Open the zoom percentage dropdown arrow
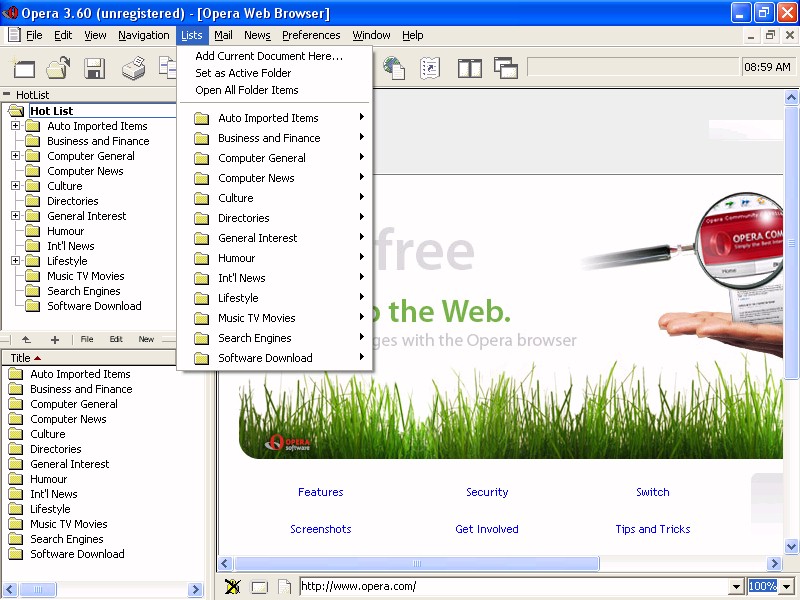 (786, 586)
